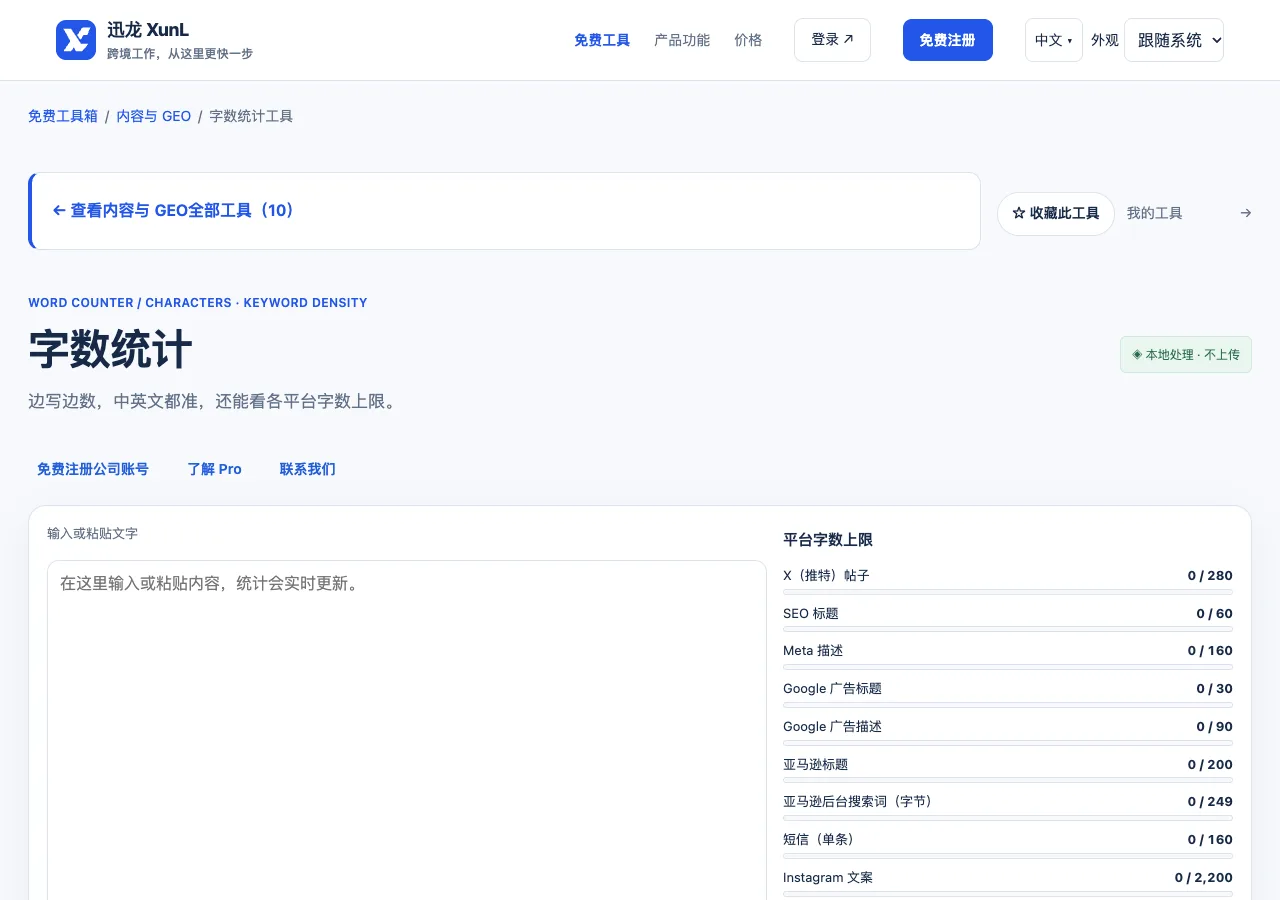Open the 跟随系统 appearance dropdown

(x=1174, y=40)
